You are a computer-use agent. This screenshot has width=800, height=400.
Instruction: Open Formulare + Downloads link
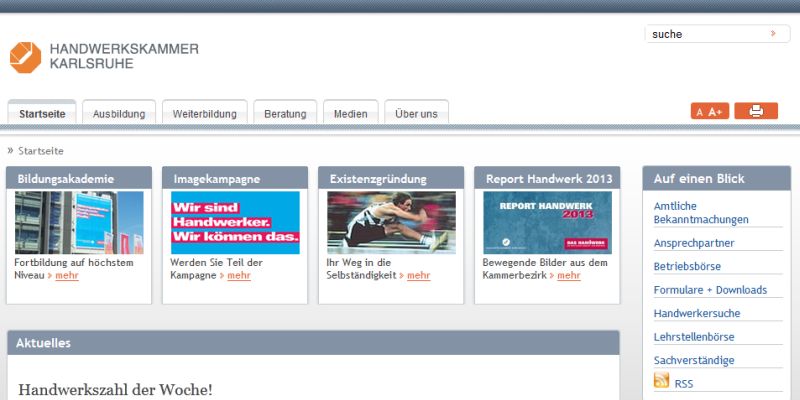tap(710, 290)
